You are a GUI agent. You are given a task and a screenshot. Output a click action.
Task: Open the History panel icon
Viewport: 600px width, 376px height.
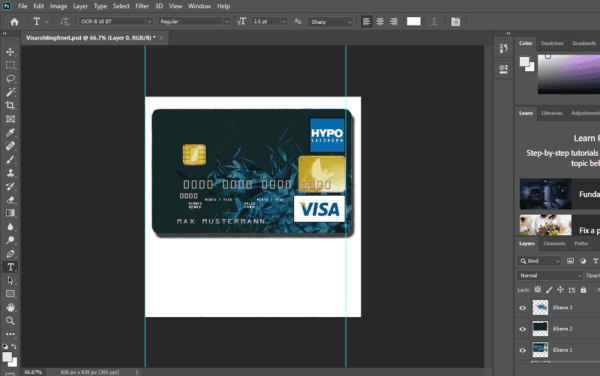click(x=504, y=48)
